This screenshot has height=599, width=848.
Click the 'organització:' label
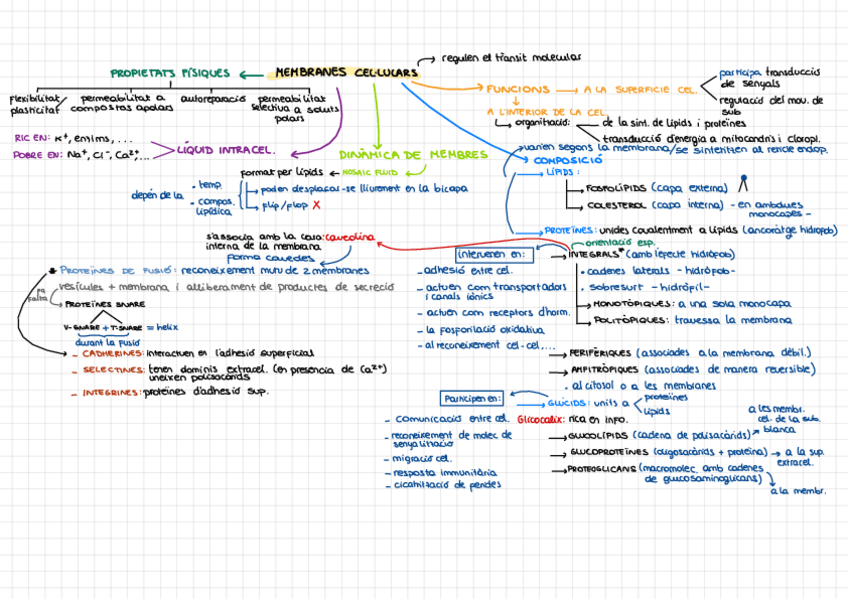(x=542, y=123)
